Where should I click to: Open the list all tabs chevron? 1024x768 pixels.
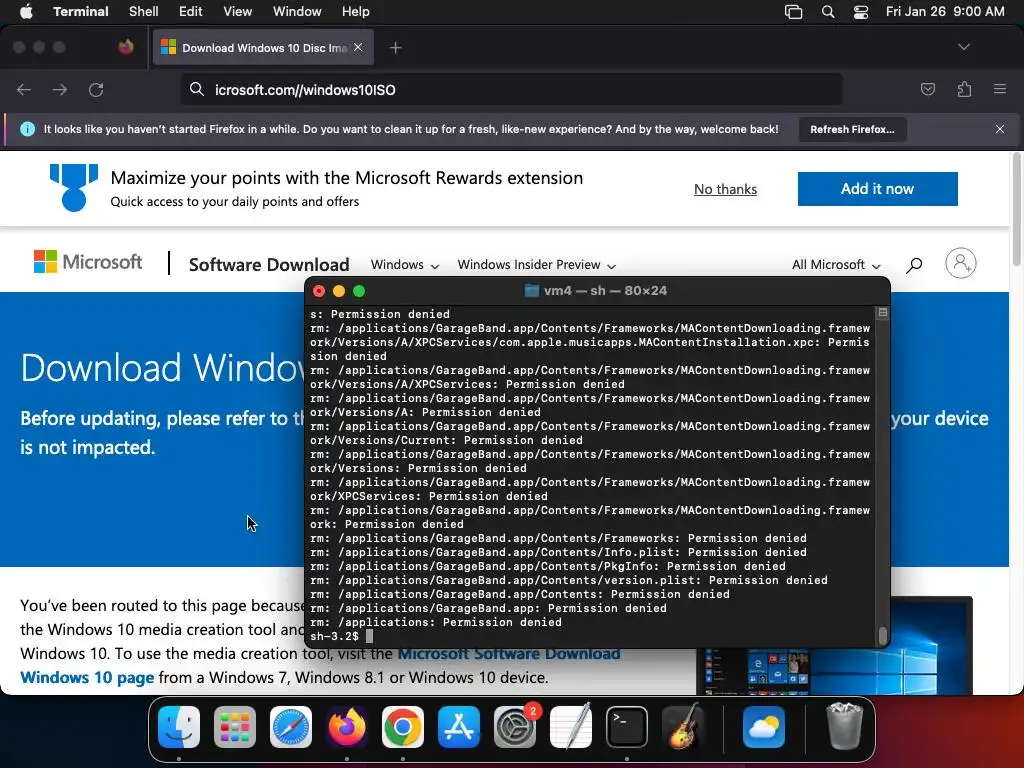[963, 47]
